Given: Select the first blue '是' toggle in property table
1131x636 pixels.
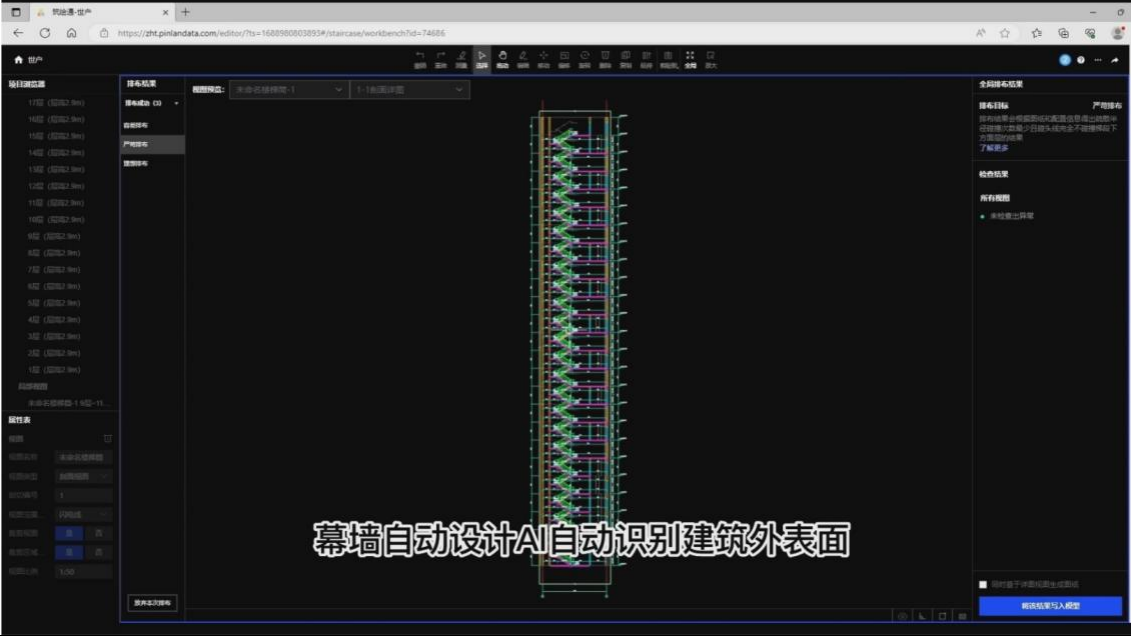Looking at the screenshot, I should (x=69, y=533).
